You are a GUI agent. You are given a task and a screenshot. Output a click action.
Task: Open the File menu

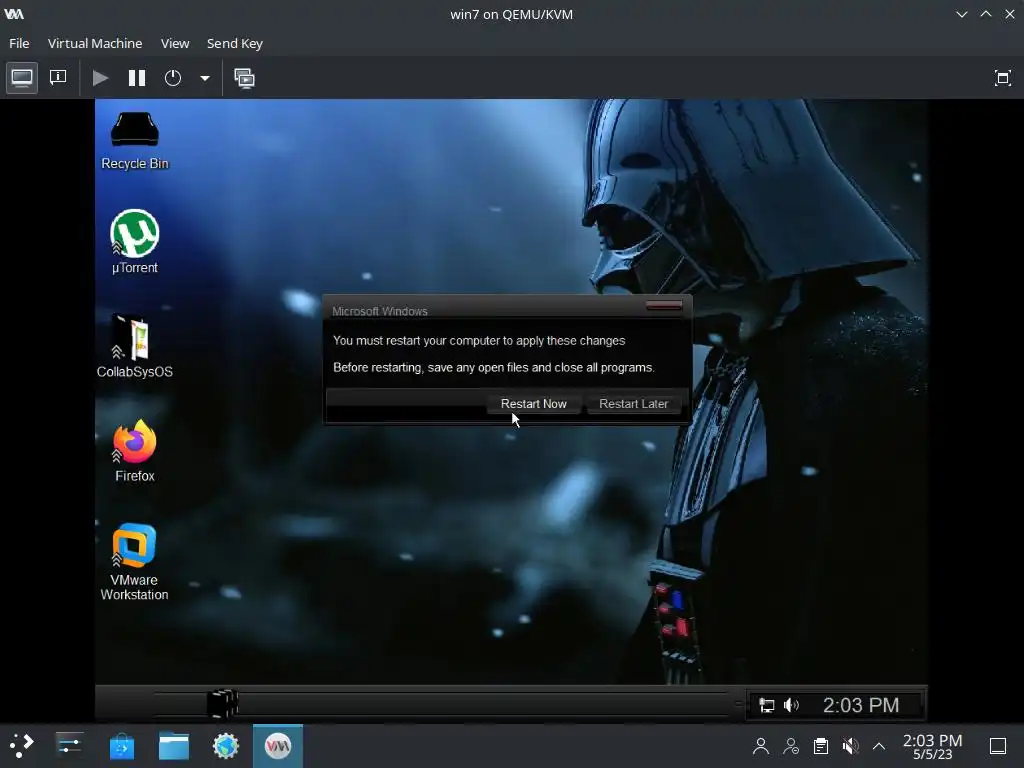pyautogui.click(x=19, y=43)
